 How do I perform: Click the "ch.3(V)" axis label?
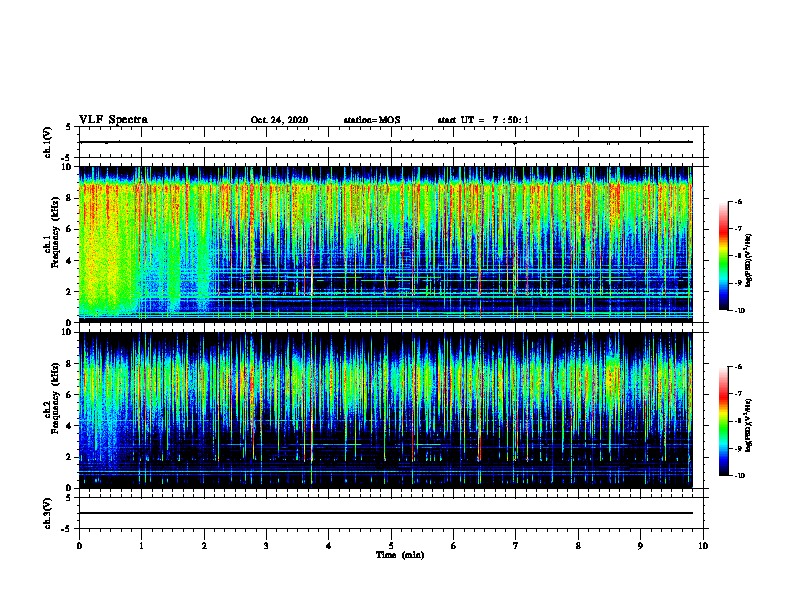pos(47,513)
